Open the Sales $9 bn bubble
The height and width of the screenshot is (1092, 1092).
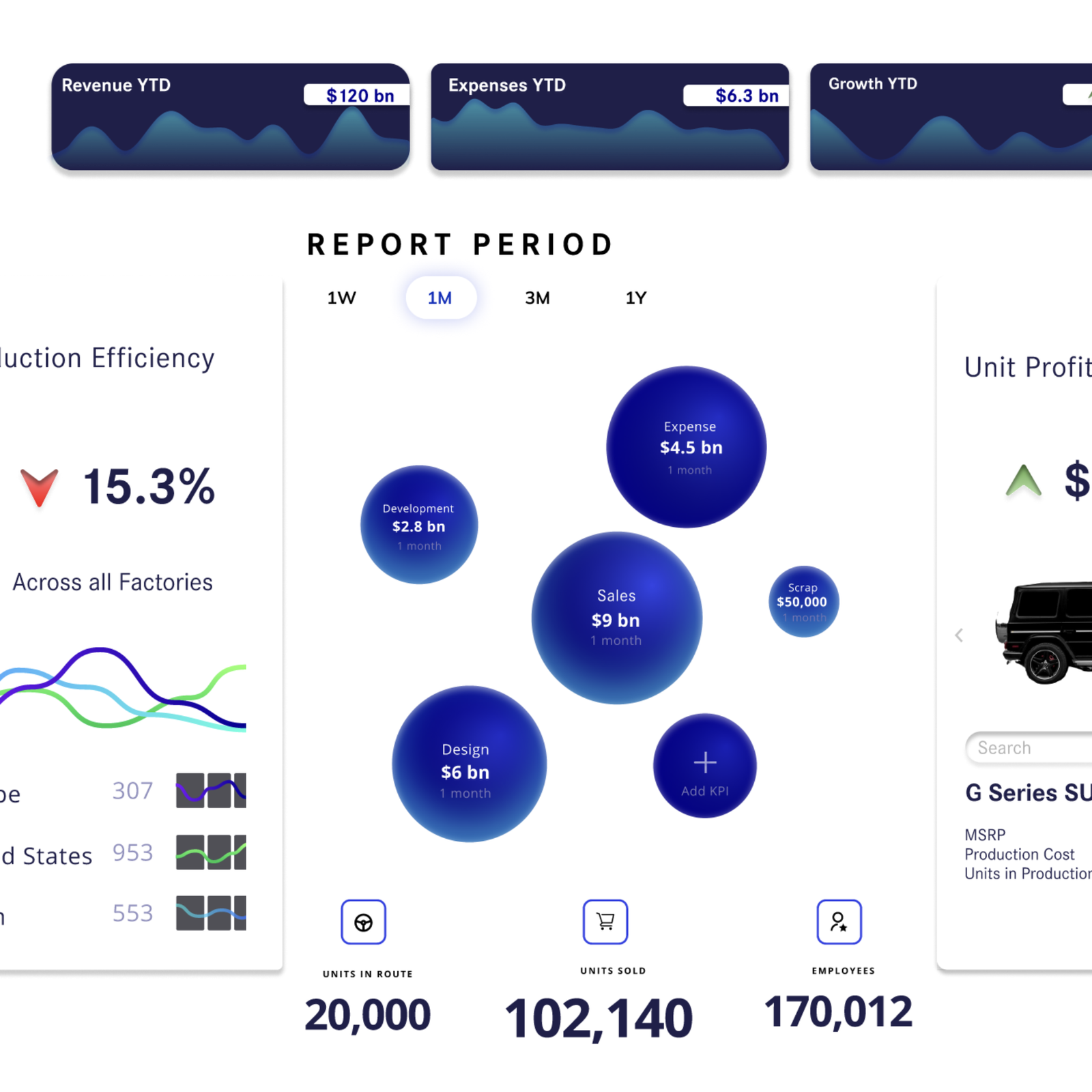(x=616, y=618)
